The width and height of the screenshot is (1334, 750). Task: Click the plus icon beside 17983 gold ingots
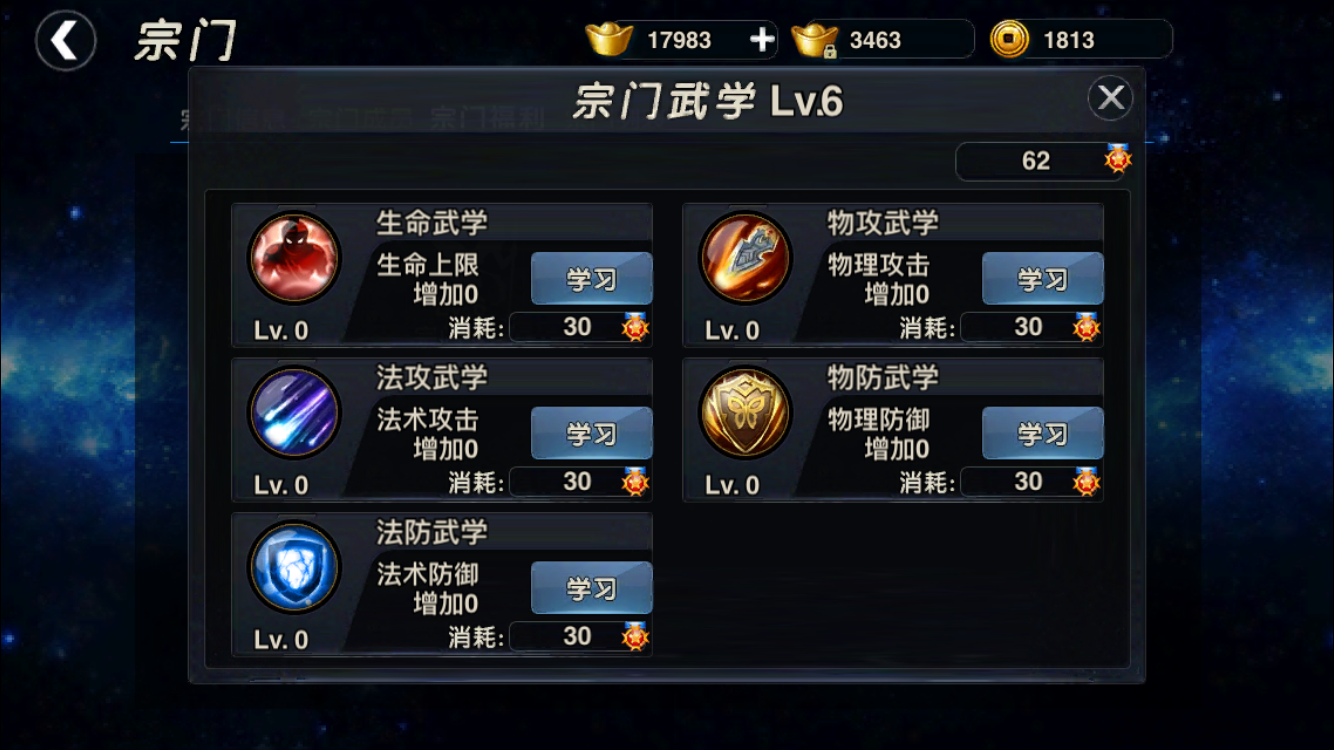[x=762, y=40]
